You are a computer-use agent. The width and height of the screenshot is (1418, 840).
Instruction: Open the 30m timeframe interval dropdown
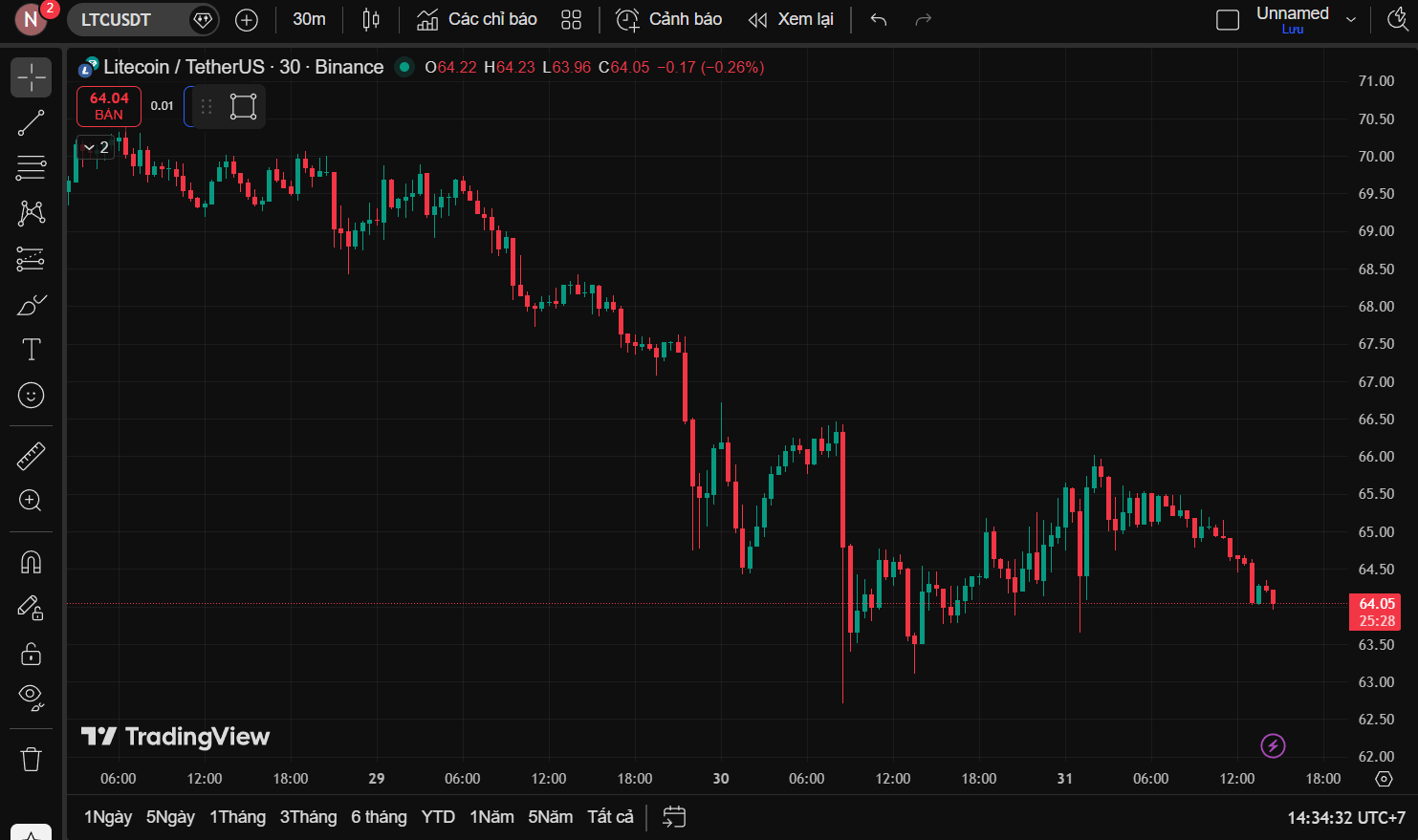(x=309, y=19)
